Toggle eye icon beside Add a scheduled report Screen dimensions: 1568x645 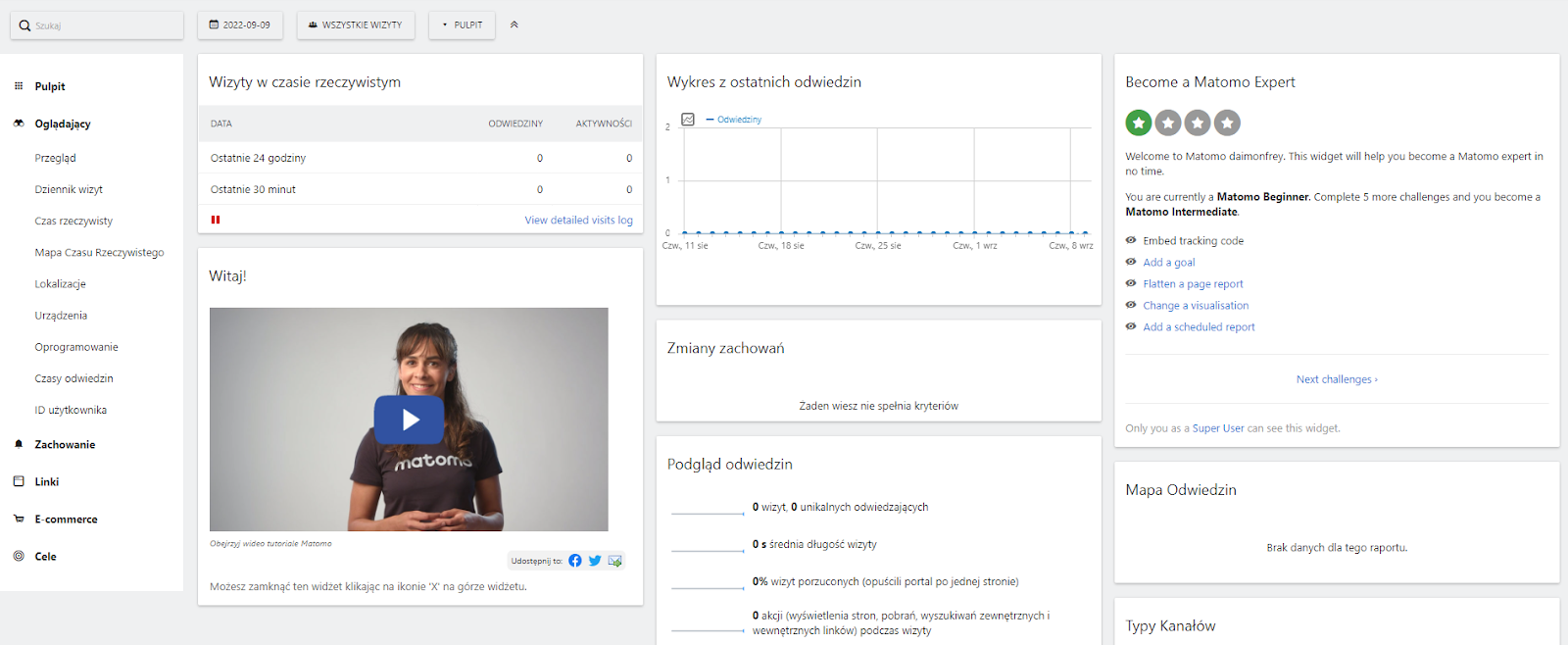[1131, 326]
